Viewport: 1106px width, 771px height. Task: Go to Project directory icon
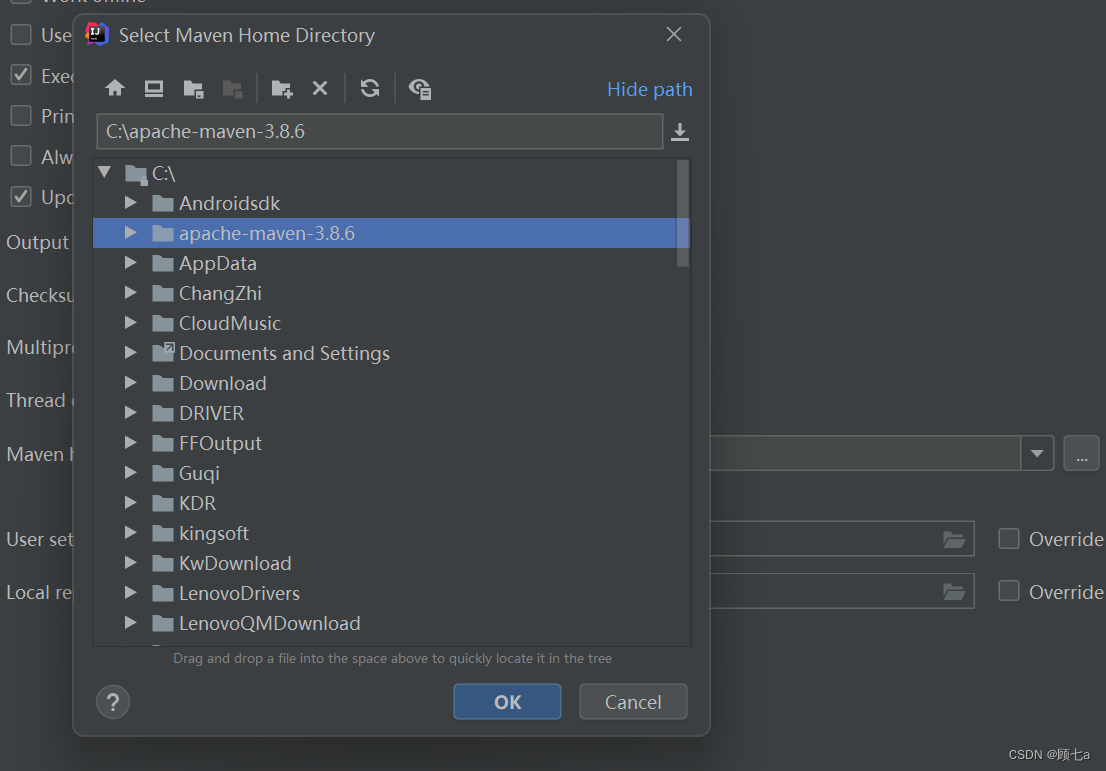(193, 89)
